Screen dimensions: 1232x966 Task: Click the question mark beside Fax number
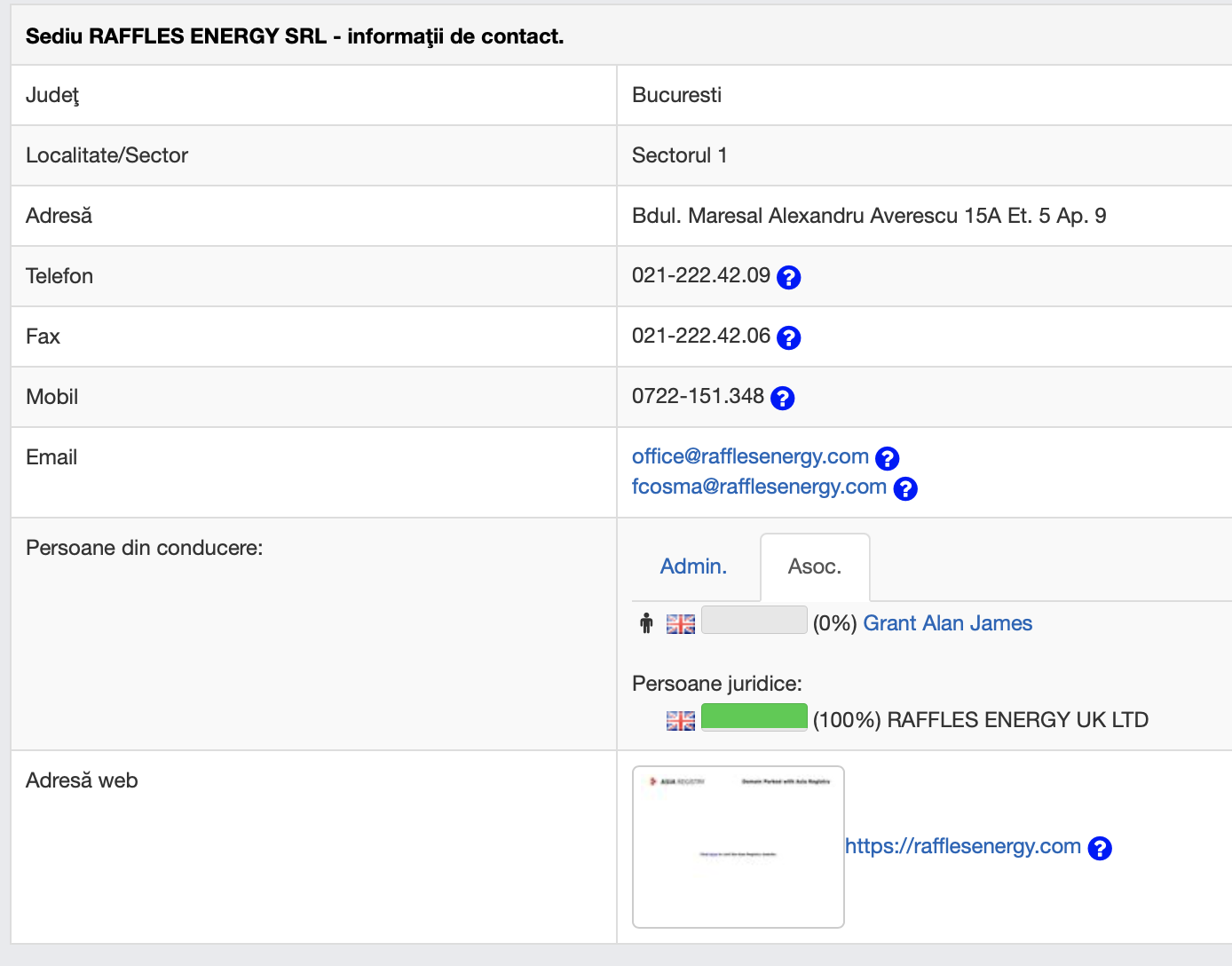[788, 338]
